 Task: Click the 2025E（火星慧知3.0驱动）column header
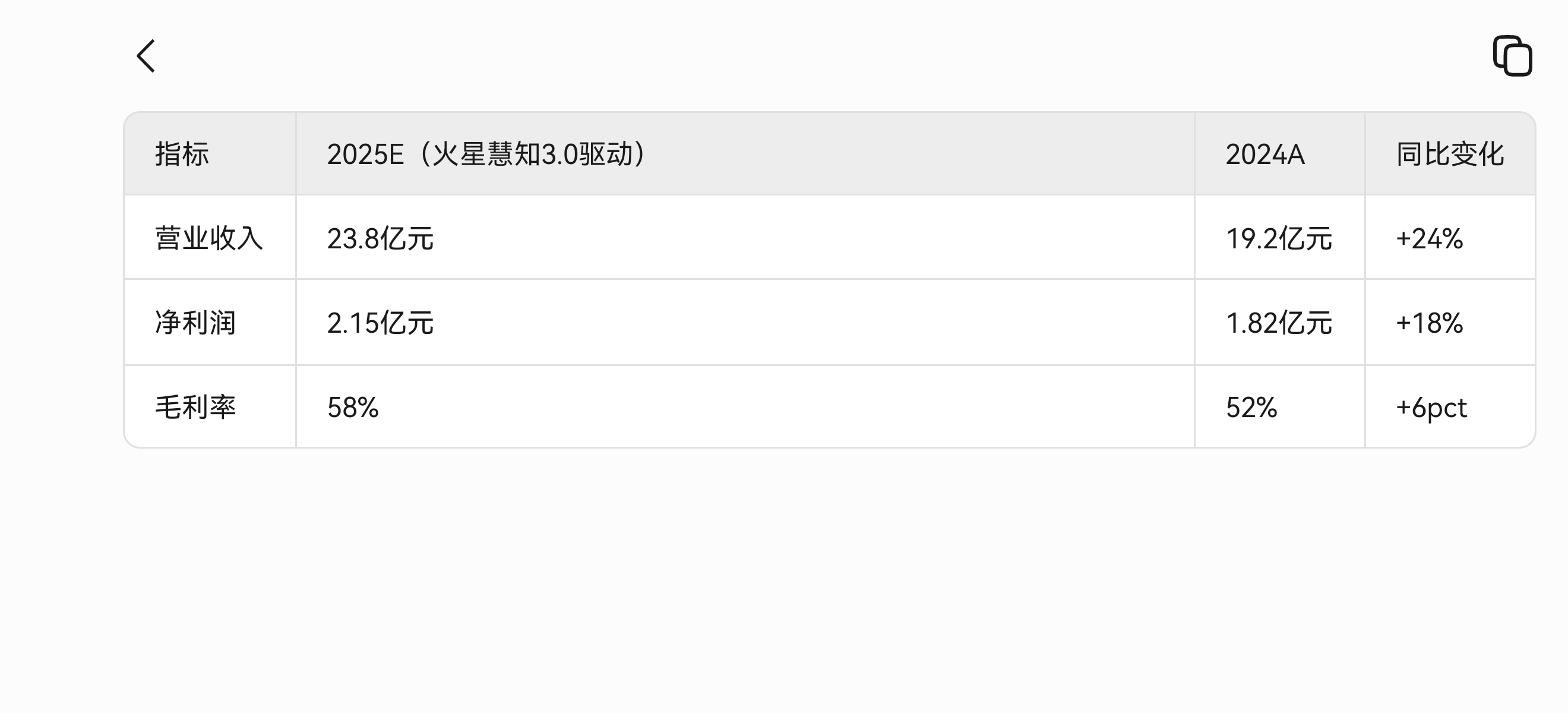coord(745,153)
